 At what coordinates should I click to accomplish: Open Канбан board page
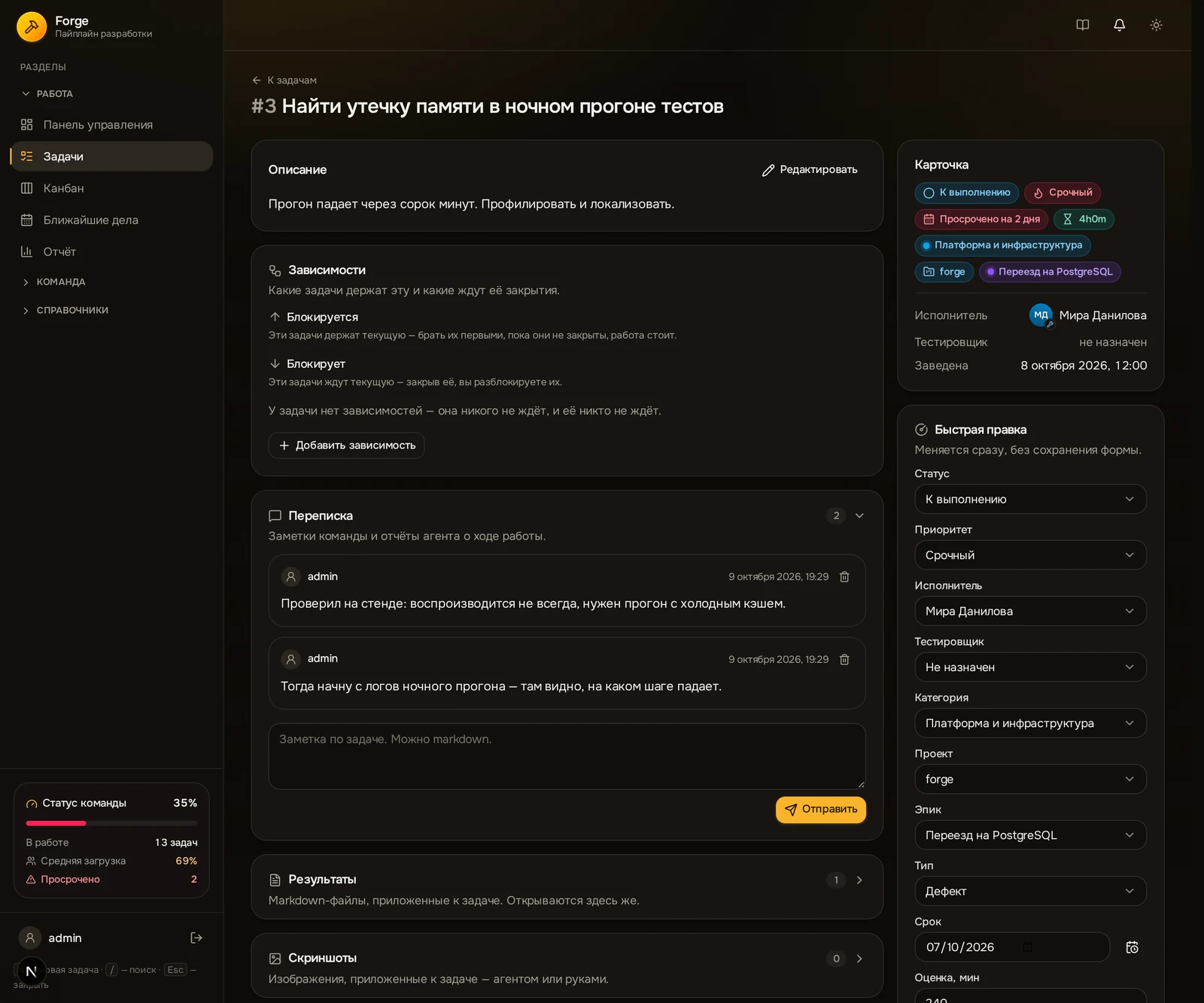pos(112,188)
